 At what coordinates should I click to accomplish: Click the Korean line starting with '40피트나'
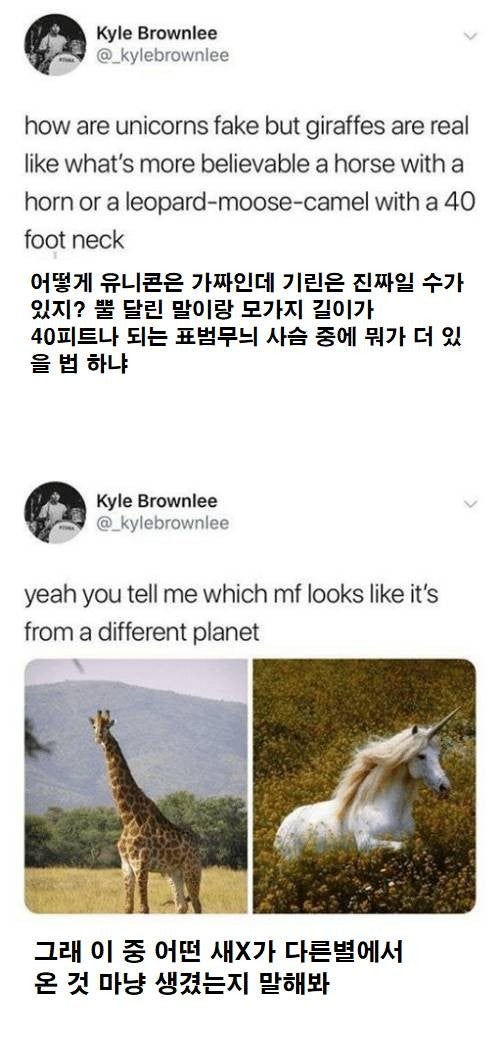(x=247, y=338)
